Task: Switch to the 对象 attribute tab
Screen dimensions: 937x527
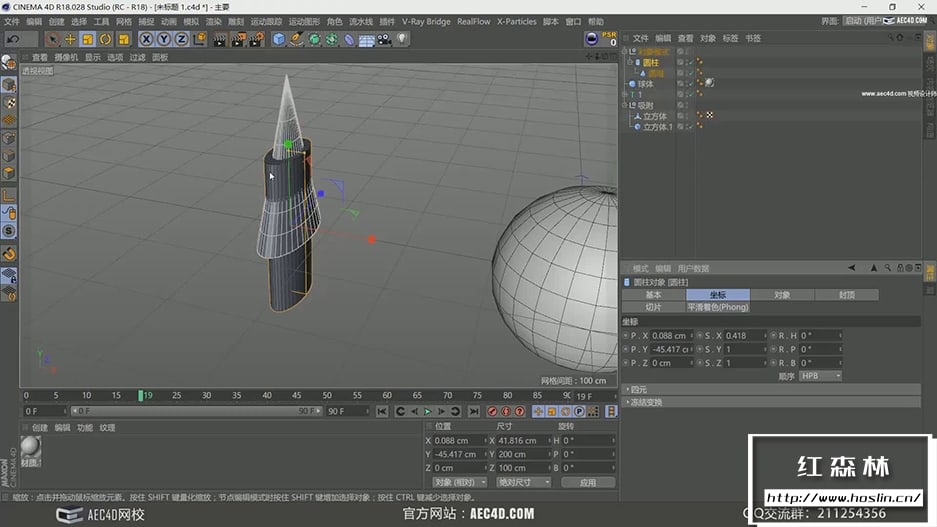Action: point(782,295)
